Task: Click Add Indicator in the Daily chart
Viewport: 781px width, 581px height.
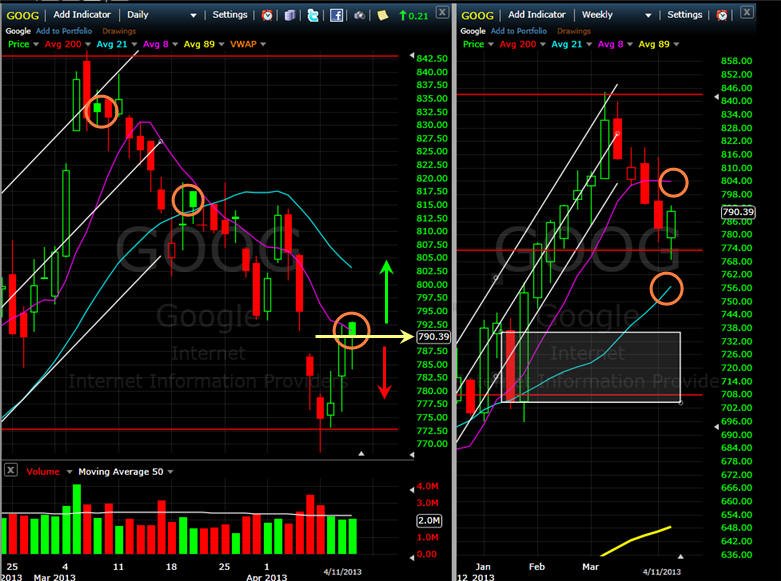Action: click(82, 15)
